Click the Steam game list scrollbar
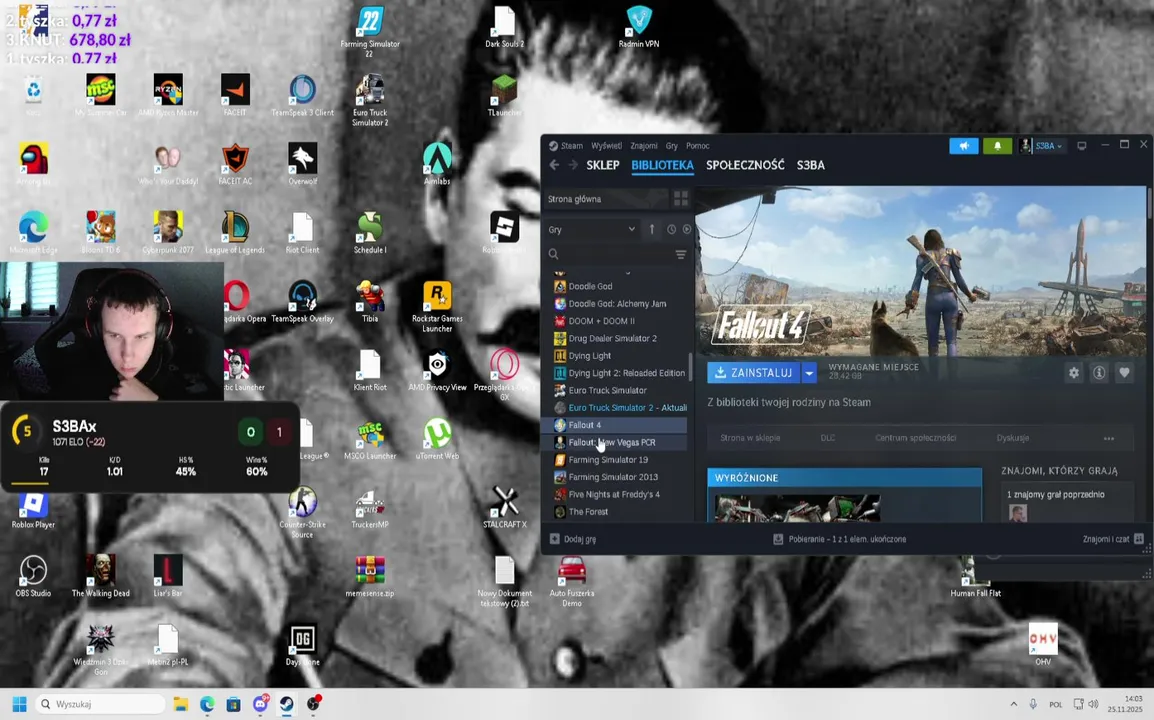The height and width of the screenshot is (720, 1154). [690, 366]
